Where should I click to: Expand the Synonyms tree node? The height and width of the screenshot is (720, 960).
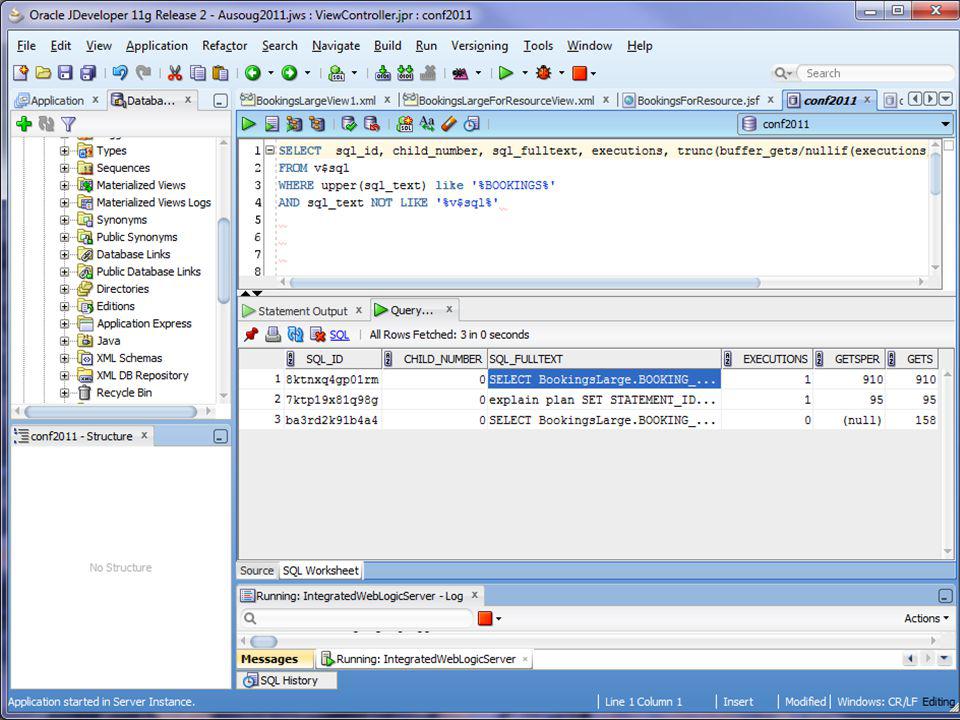tap(64, 220)
